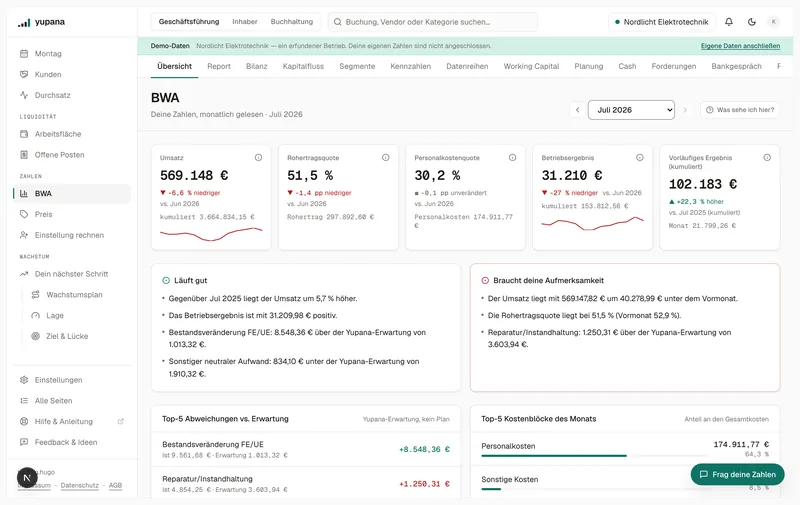Image resolution: width=800 pixels, height=505 pixels.
Task: Open Nordlicht Elektrotechnik company selector
Action: [662, 22]
